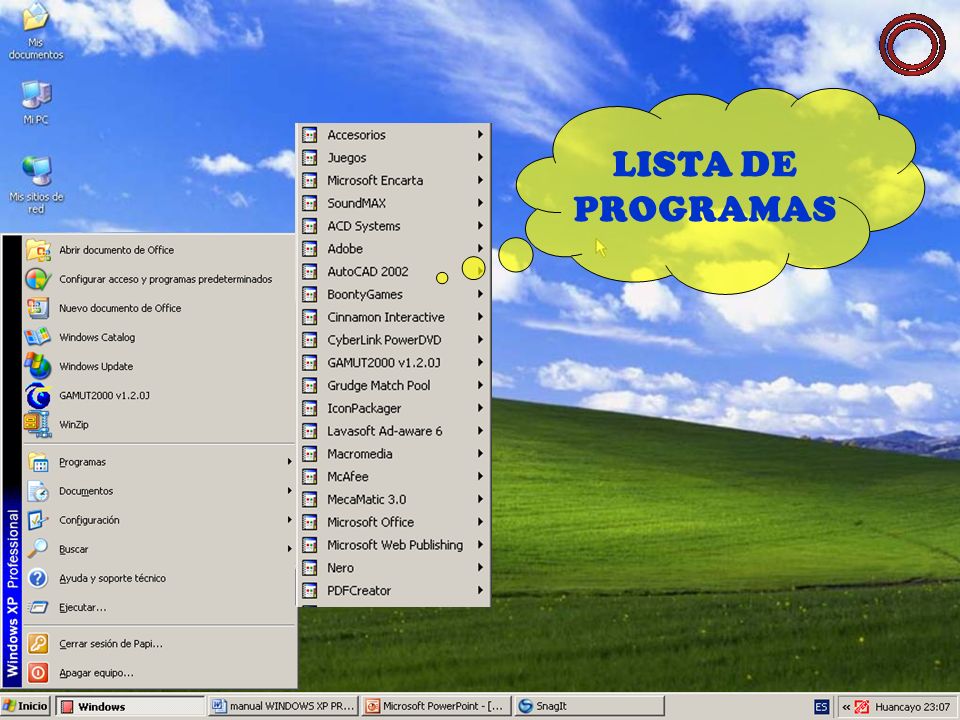Open Microsoft Web Publishing group

[393, 545]
